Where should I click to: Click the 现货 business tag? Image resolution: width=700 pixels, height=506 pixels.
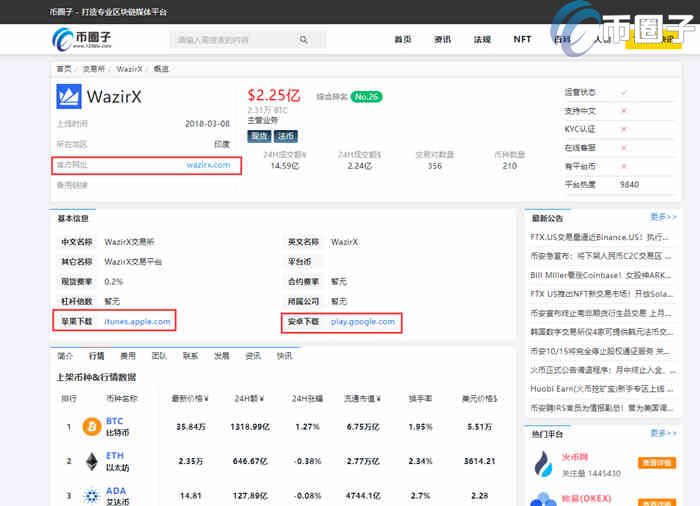point(259,136)
